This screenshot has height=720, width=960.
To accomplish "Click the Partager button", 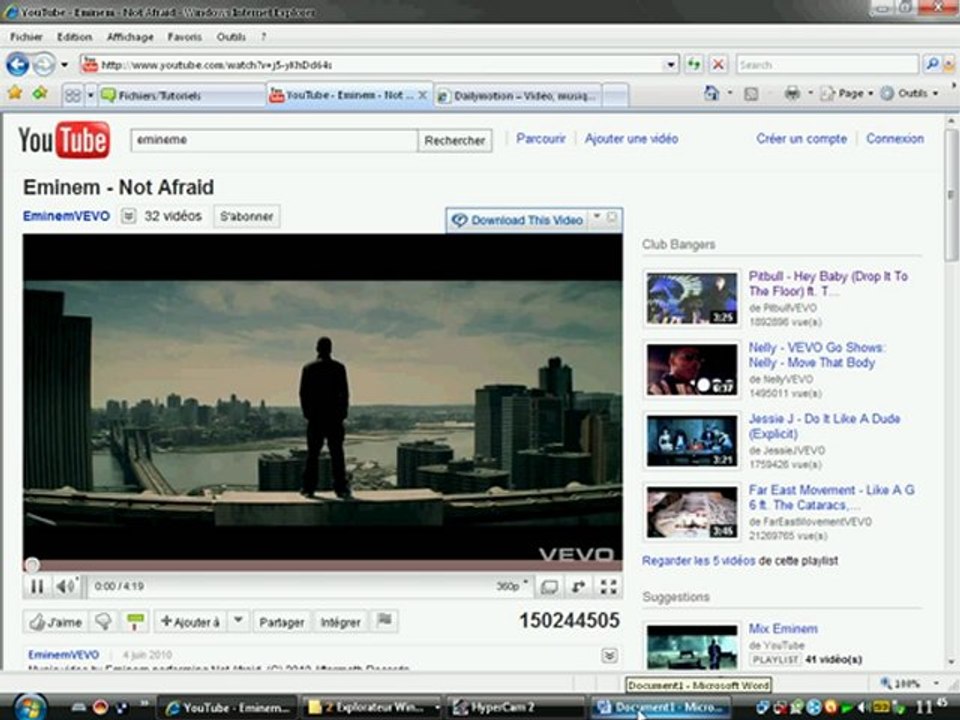I will pos(282,622).
